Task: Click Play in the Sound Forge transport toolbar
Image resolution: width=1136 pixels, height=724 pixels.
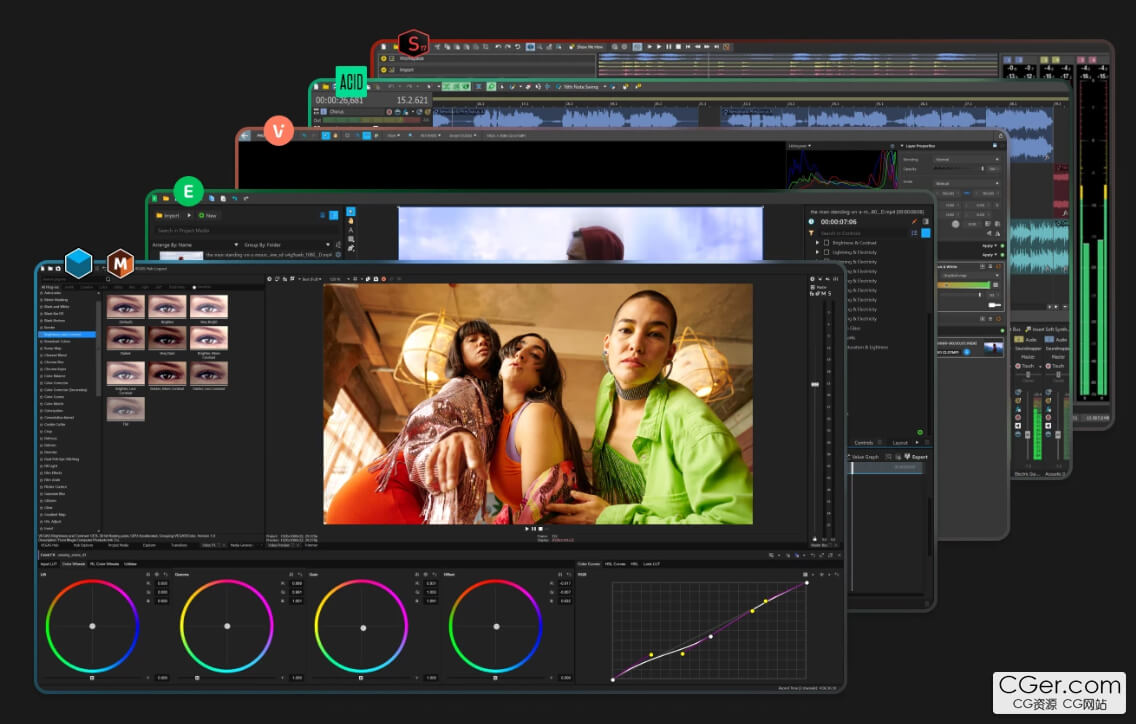Action: (659, 47)
